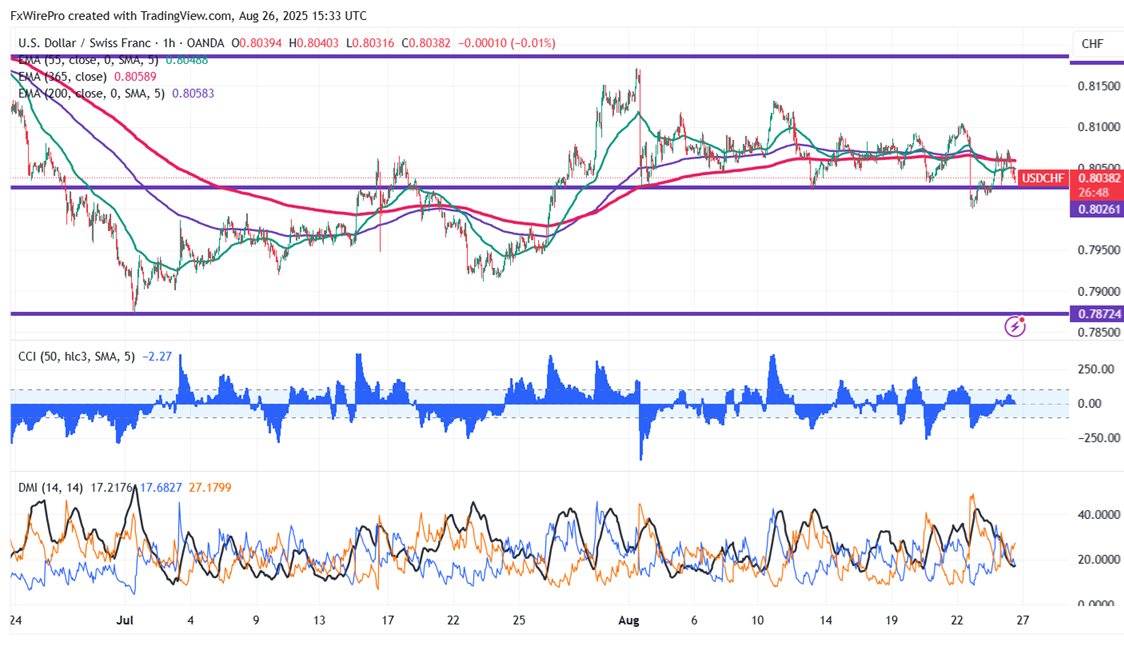Click the DMI value 17.2176

tap(113, 487)
